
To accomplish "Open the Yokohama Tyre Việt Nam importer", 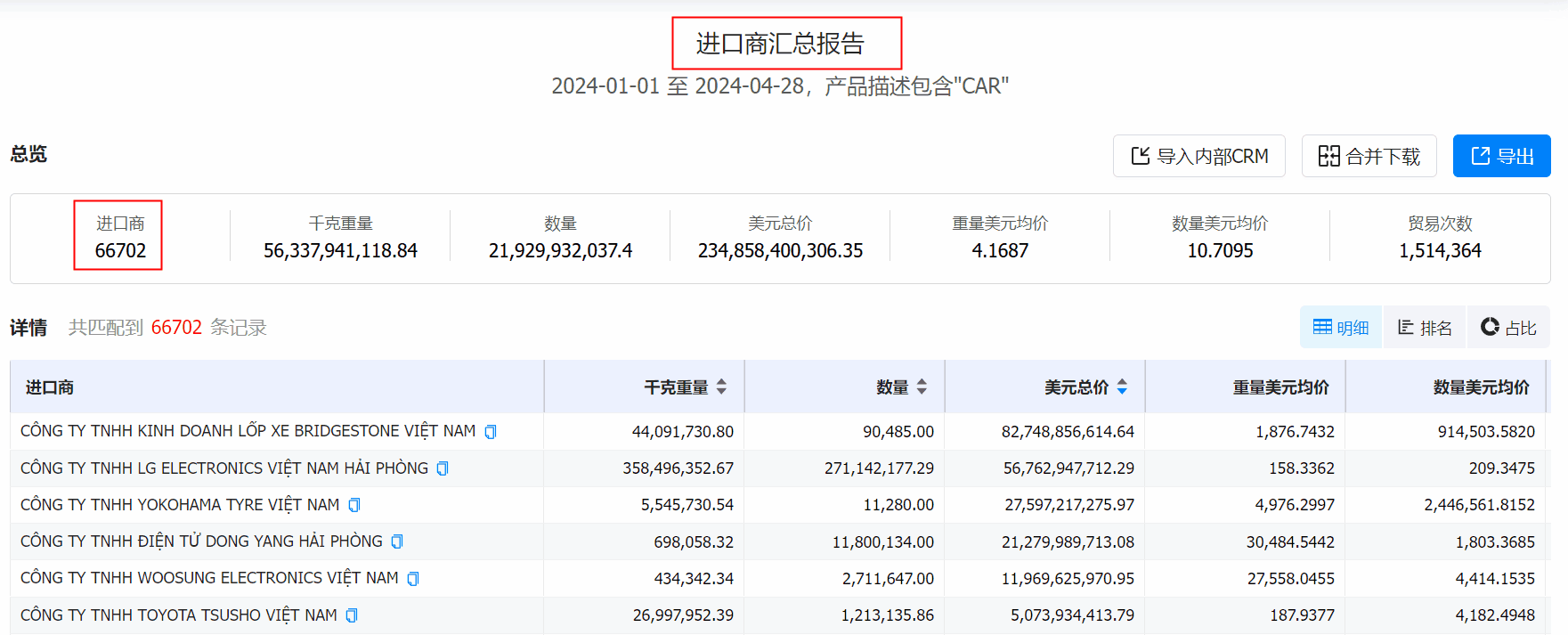I will click(180, 505).
